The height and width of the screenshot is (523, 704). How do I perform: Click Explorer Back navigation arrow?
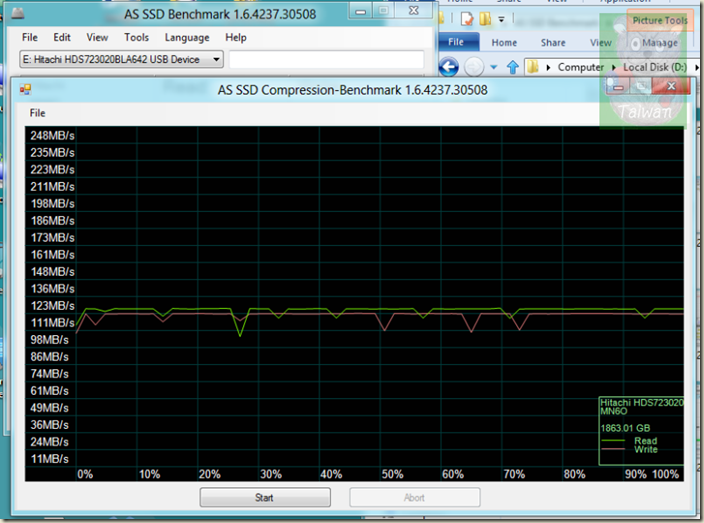[449, 67]
